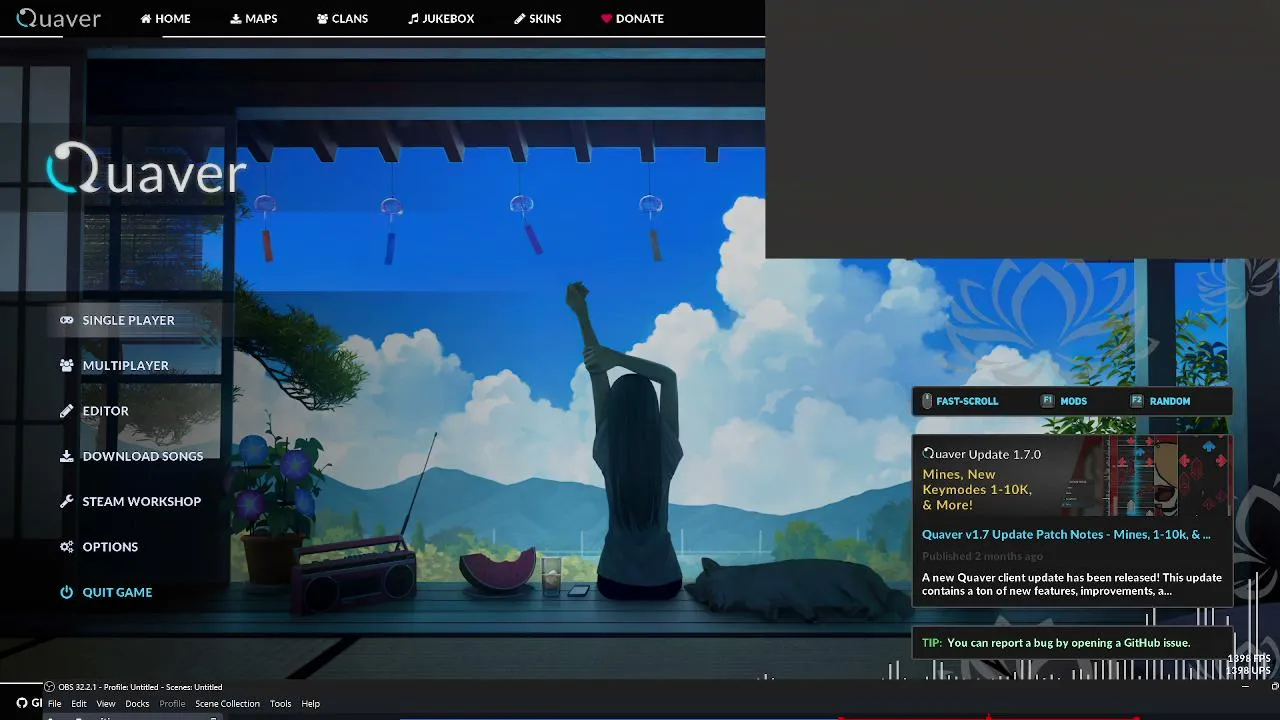Click the pencil icon beside SKINS
1280x720 pixels.
coord(520,19)
